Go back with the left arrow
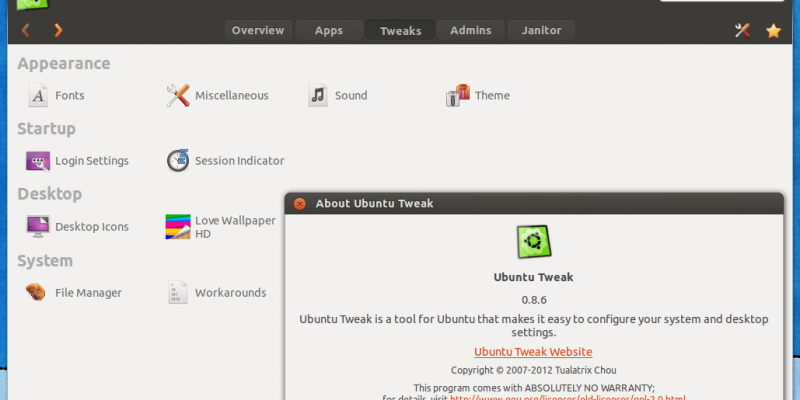800x400 pixels. [26, 31]
